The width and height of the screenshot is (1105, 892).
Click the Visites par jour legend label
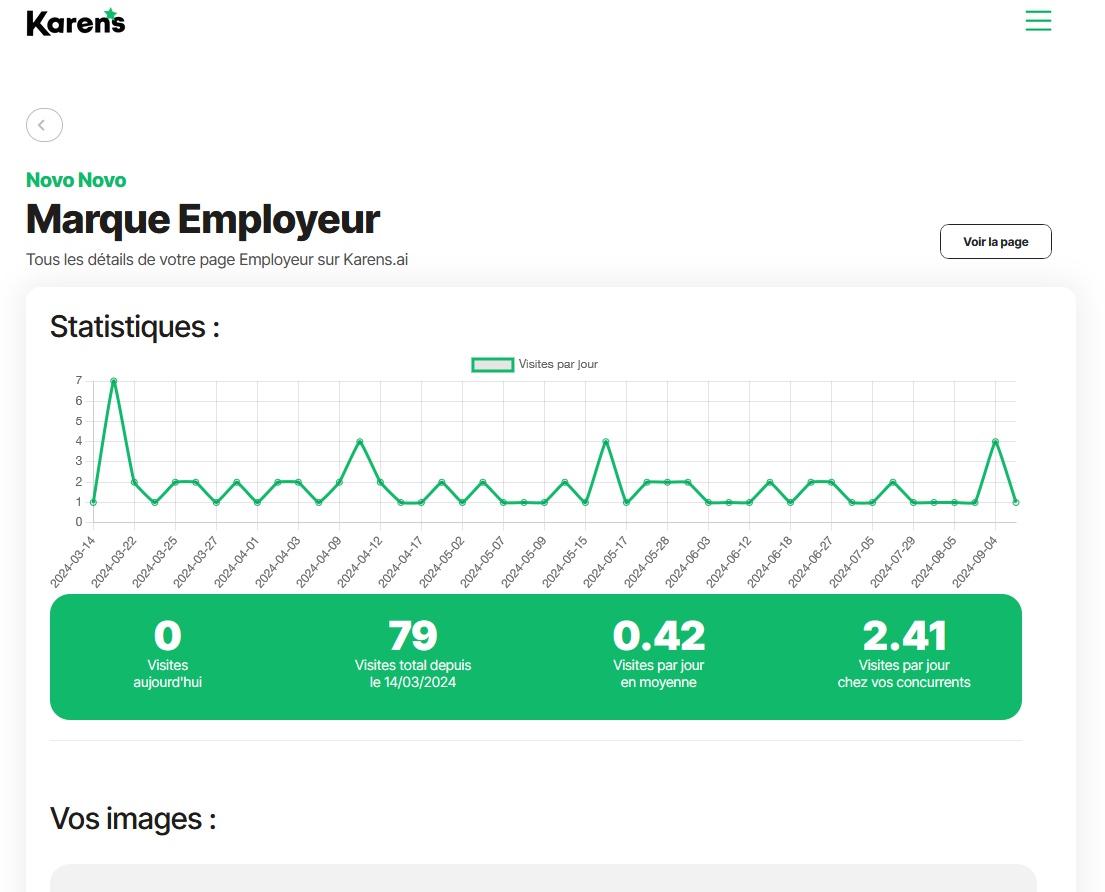[558, 364]
